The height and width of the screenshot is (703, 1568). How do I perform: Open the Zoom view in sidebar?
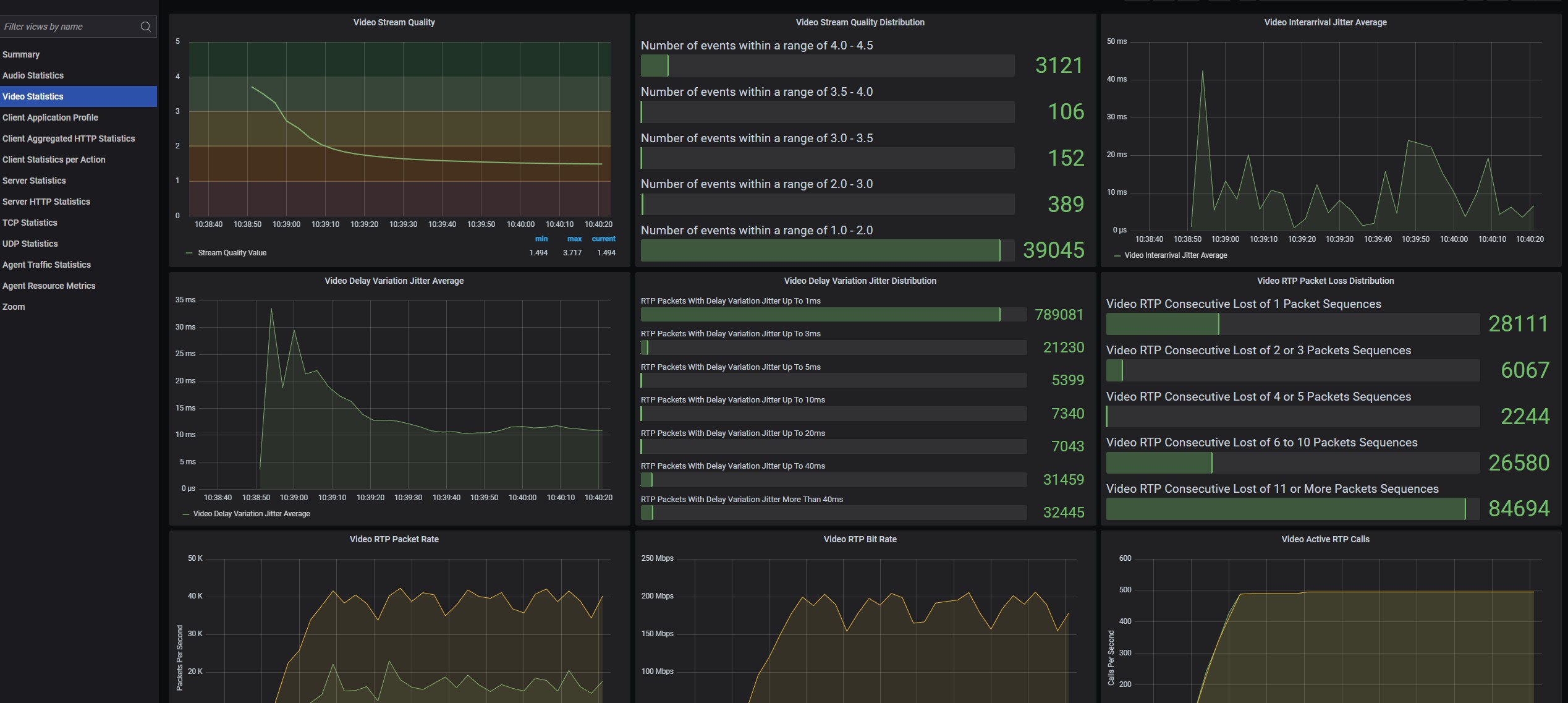(x=14, y=307)
